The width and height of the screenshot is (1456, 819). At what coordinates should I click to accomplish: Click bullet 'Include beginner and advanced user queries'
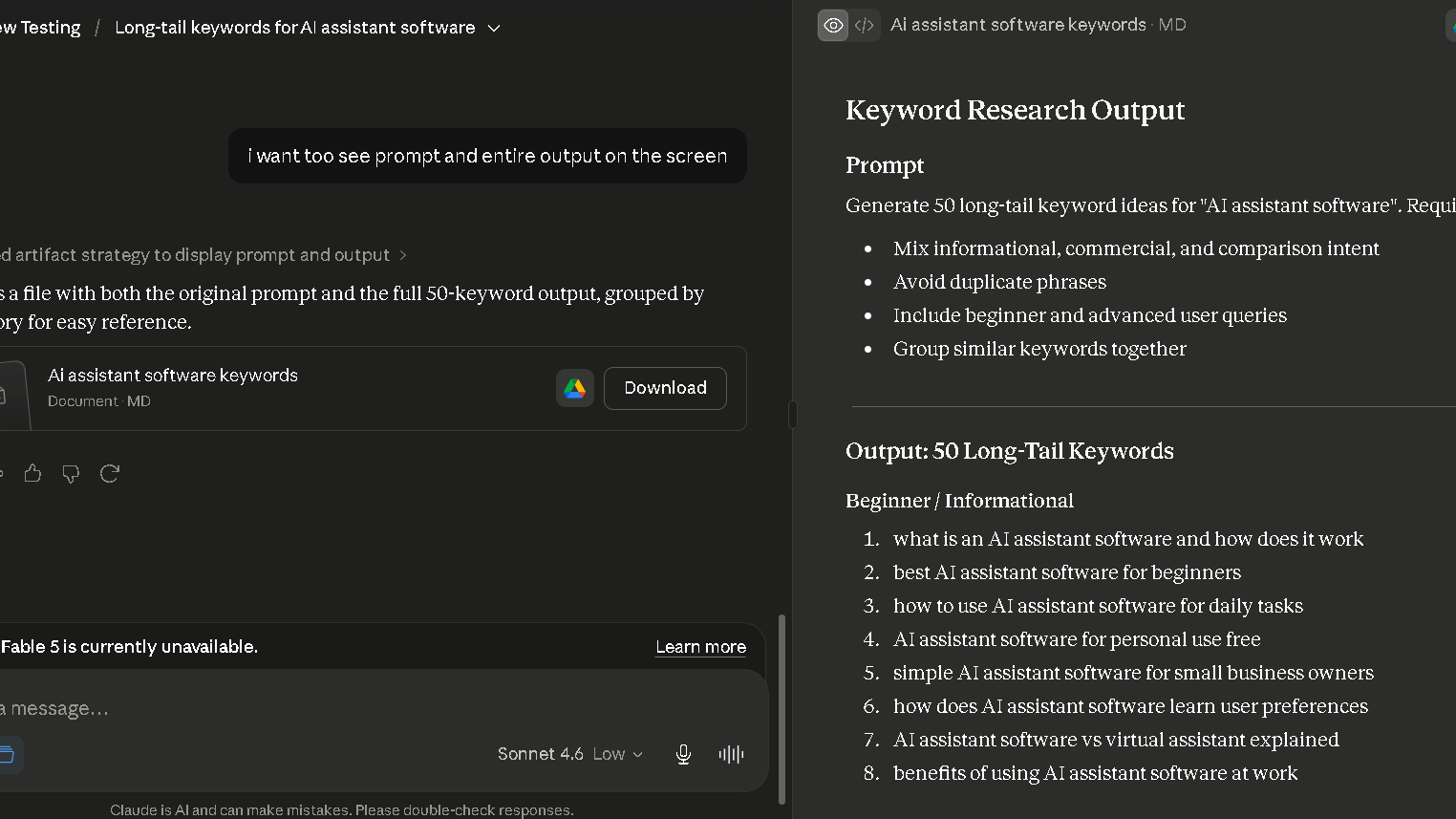click(x=1090, y=315)
